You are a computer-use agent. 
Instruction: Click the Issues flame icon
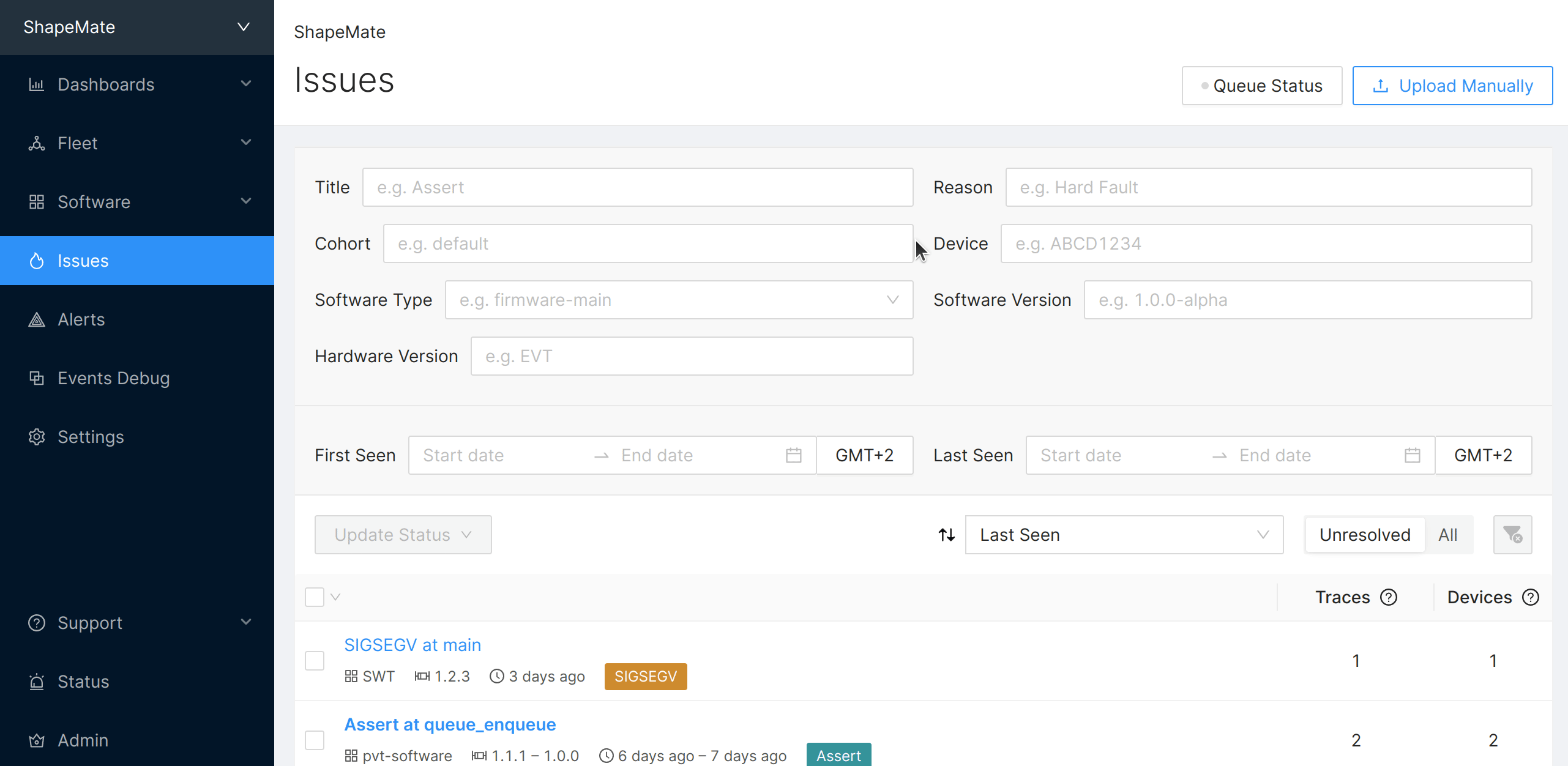[37, 261]
